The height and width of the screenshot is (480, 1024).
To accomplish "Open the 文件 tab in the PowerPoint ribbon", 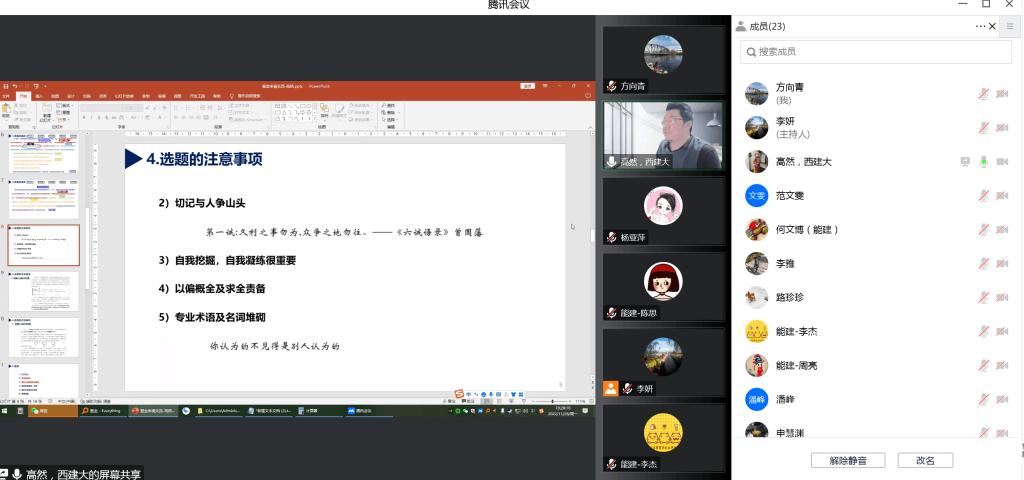I will click(6, 96).
